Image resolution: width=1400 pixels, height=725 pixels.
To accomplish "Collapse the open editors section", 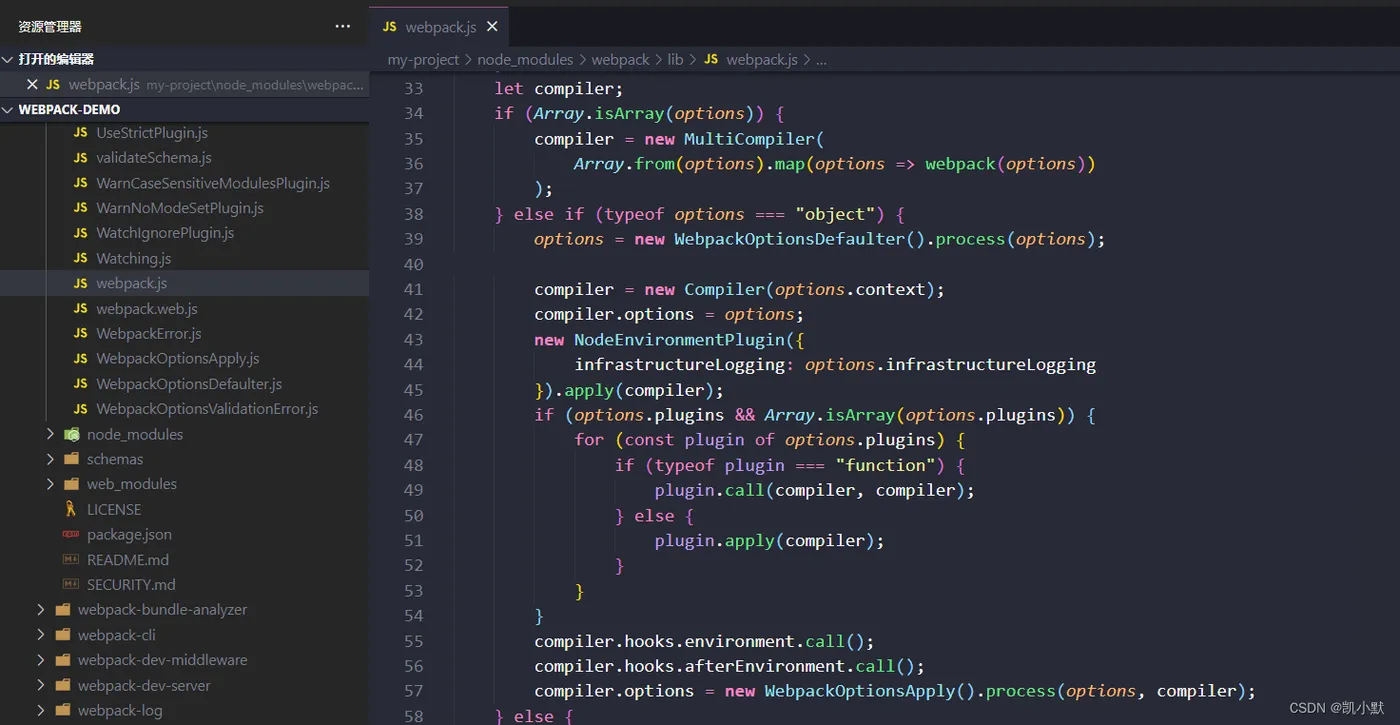I will 9,59.
